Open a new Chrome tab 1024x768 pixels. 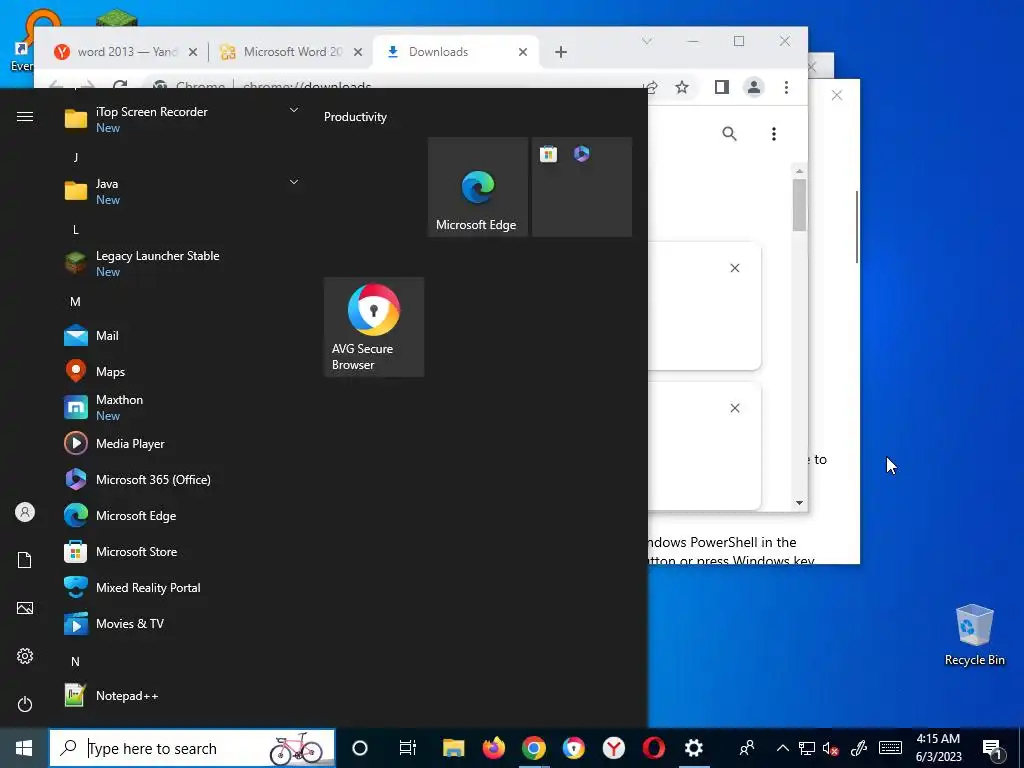pyautogui.click(x=560, y=52)
